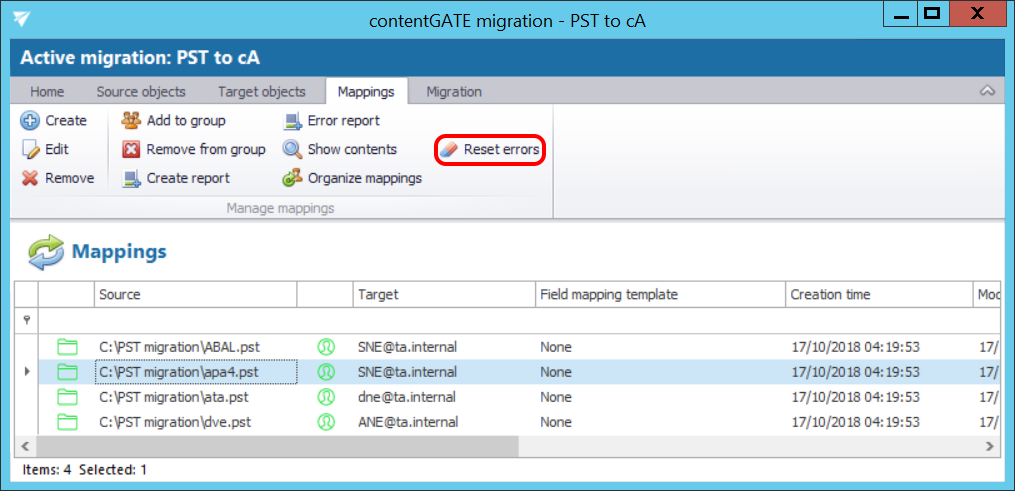Open the Migration tab
1015x491 pixels.
pyautogui.click(x=454, y=91)
